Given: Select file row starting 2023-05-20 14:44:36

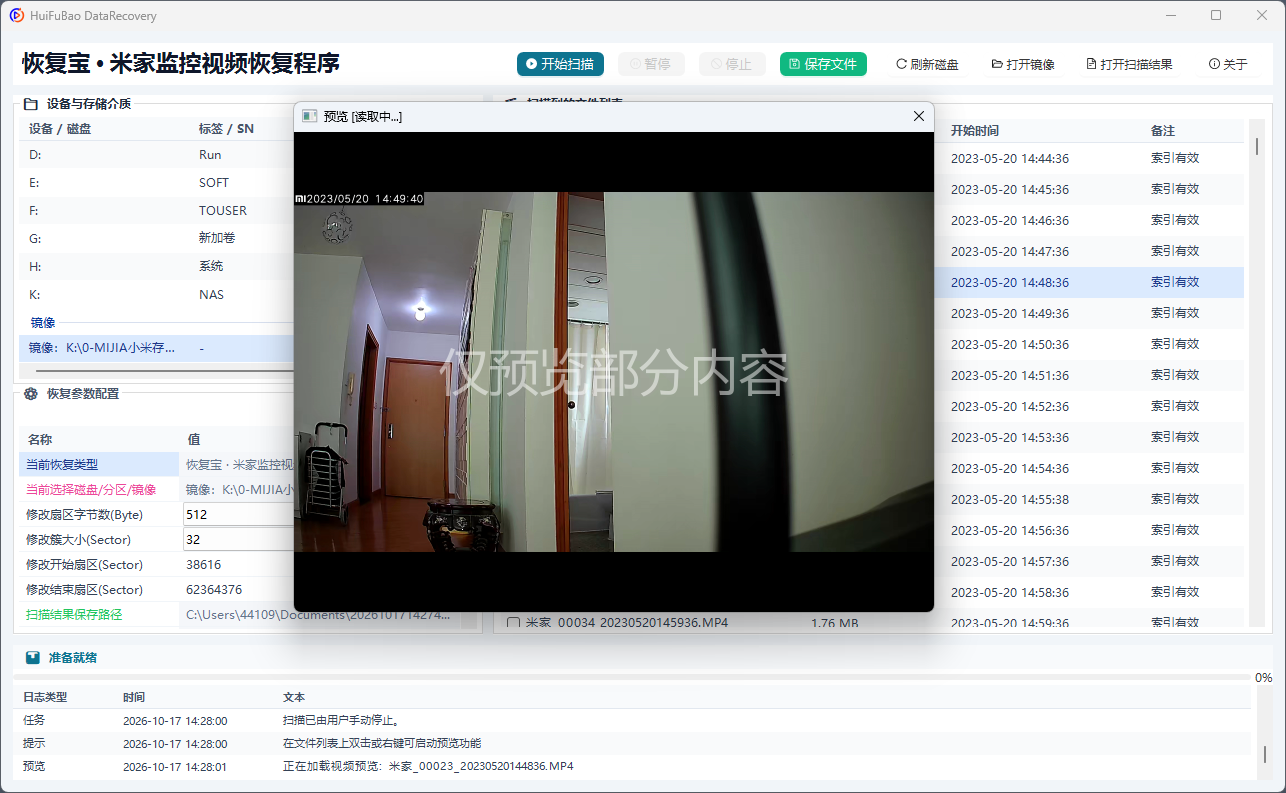Looking at the screenshot, I should click(x=1088, y=158).
